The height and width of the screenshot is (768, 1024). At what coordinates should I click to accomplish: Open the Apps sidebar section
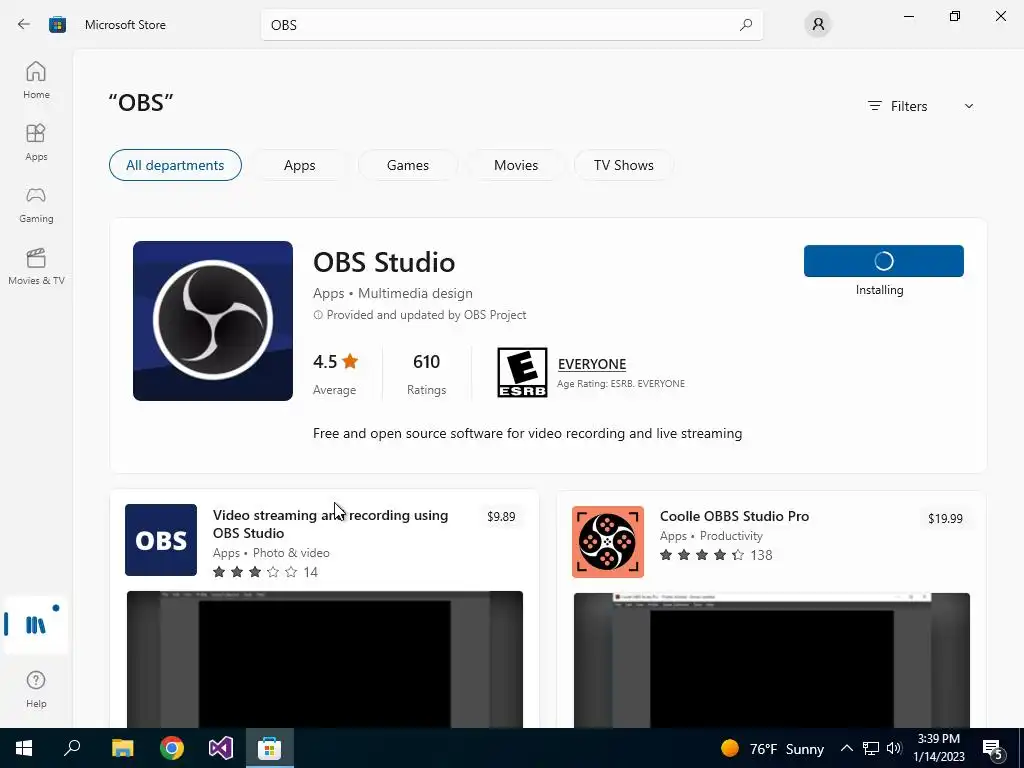[36, 142]
